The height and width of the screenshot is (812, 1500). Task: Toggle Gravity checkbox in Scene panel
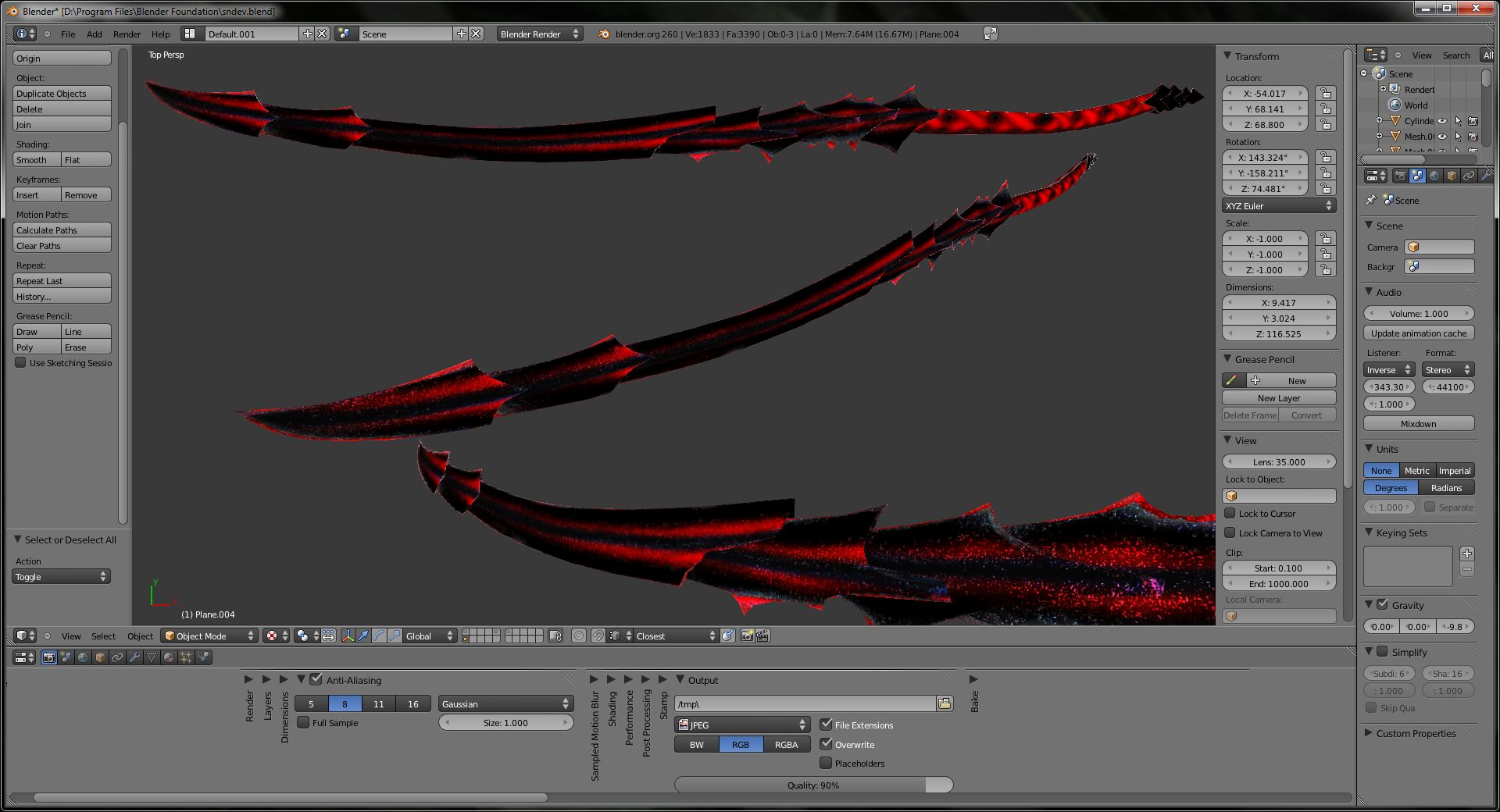pos(1382,604)
